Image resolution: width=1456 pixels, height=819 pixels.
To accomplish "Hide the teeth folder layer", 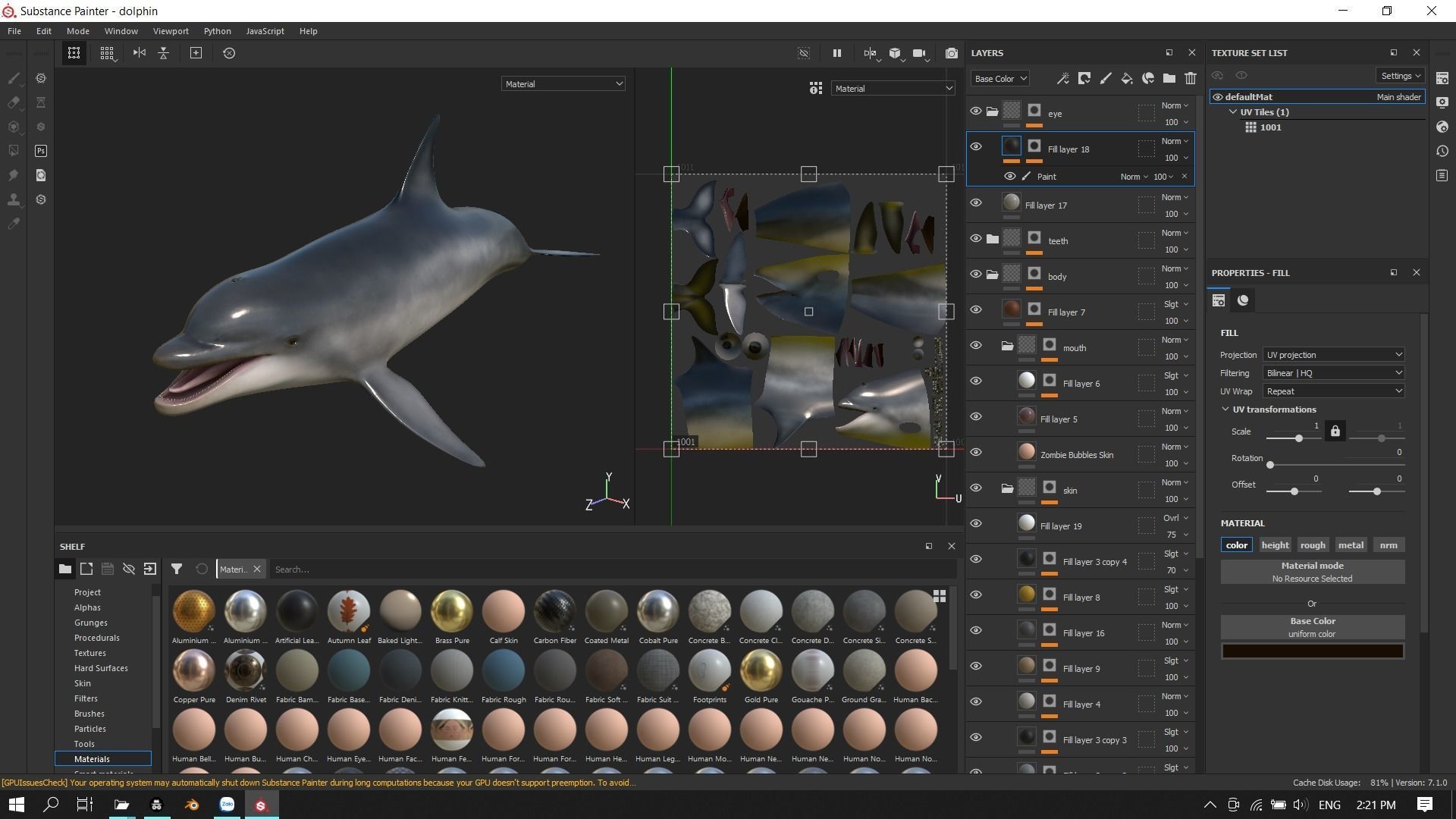I will click(976, 238).
